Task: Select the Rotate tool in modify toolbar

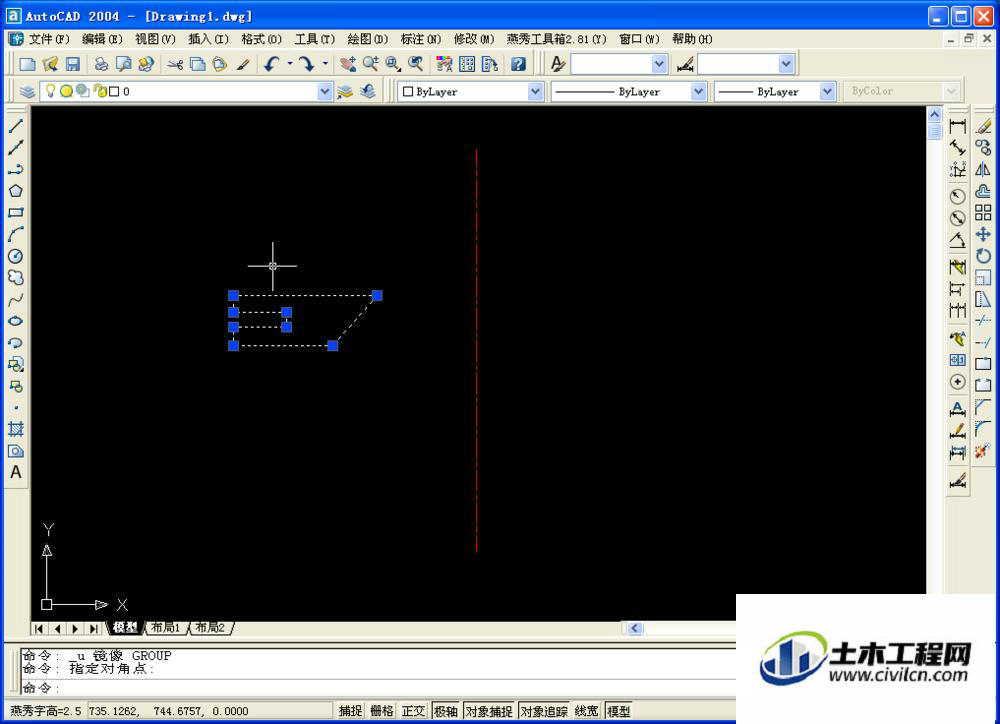Action: coord(983,256)
